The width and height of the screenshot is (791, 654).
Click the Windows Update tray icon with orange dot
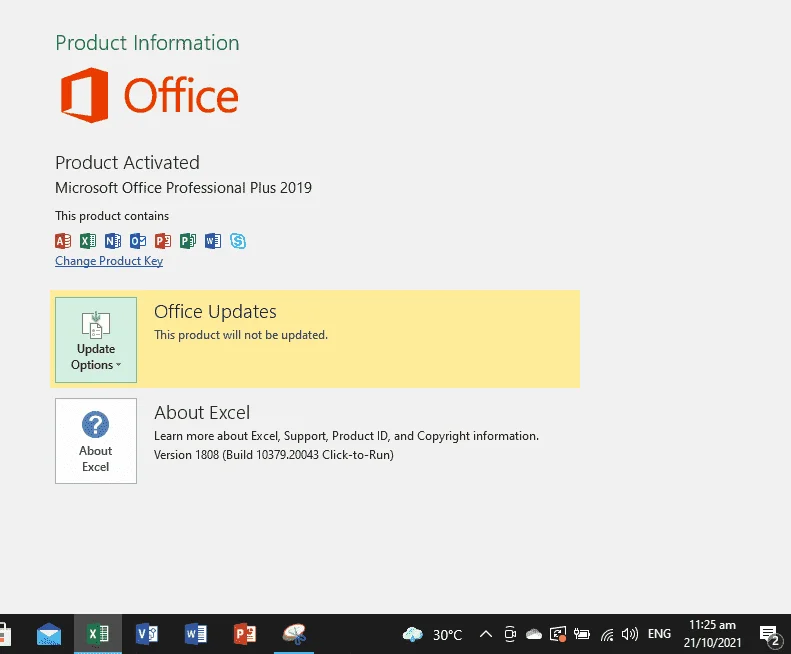pos(558,634)
